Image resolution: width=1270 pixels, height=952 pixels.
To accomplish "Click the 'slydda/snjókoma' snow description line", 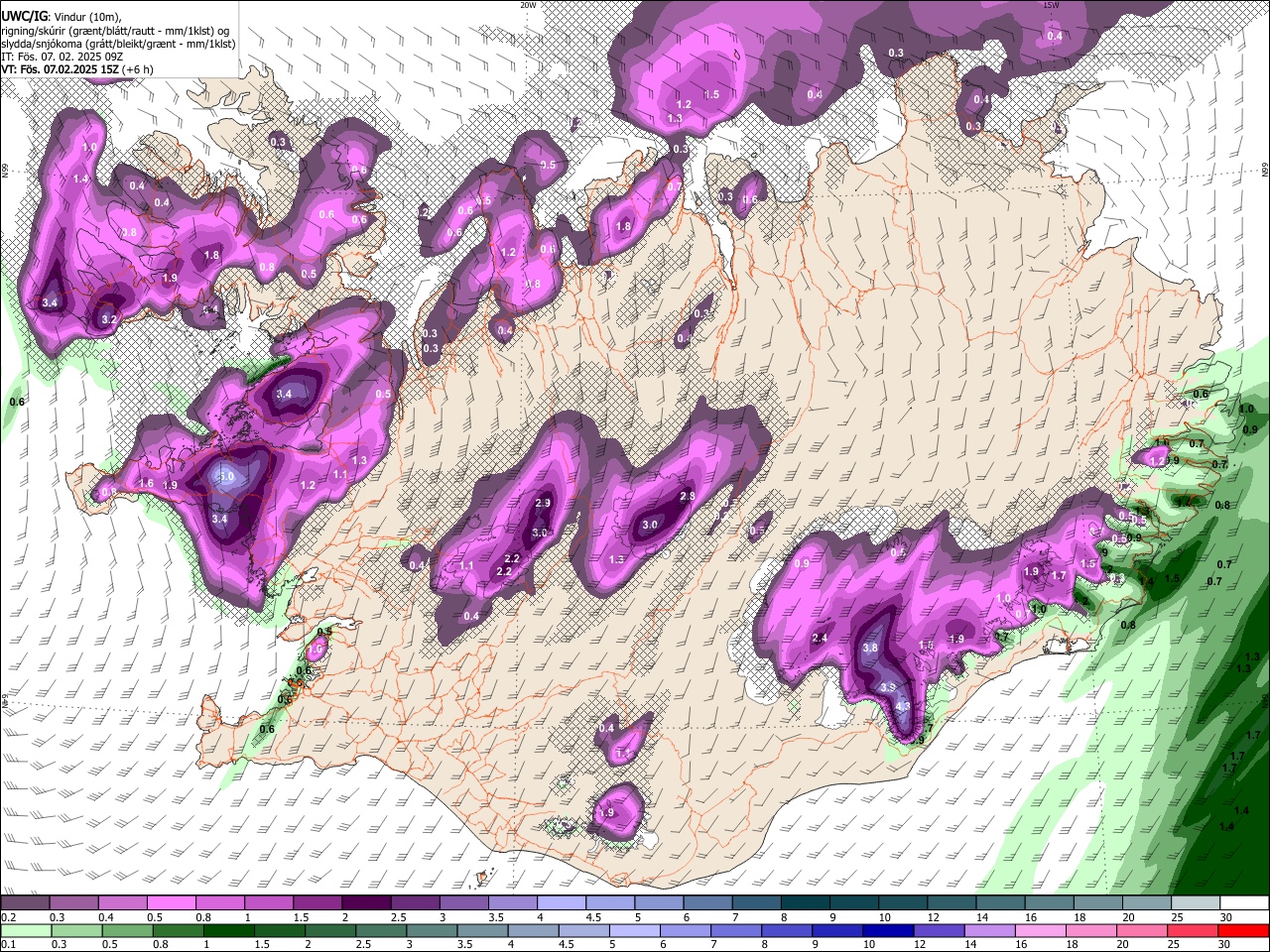I will (118, 44).
